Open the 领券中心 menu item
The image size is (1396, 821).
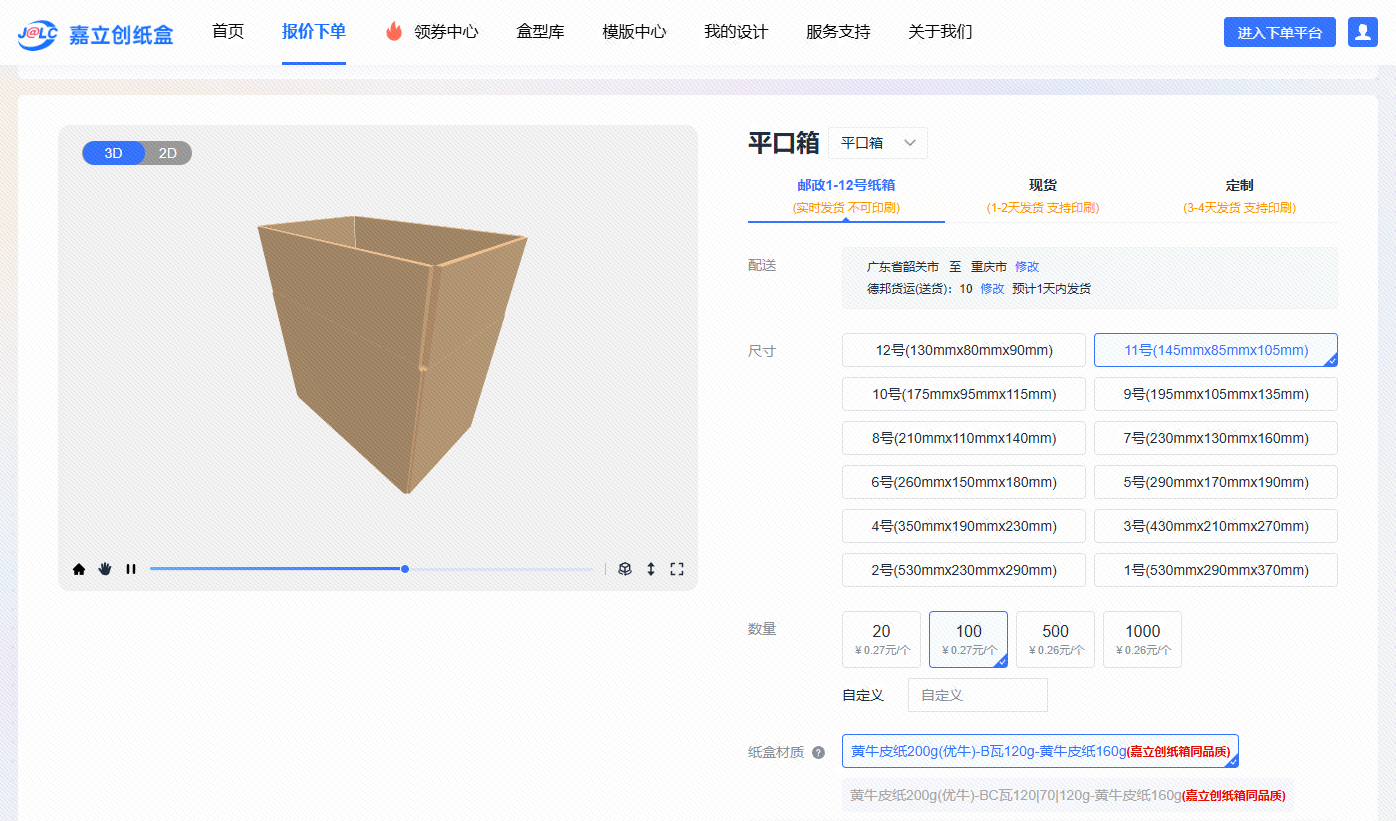pos(433,32)
